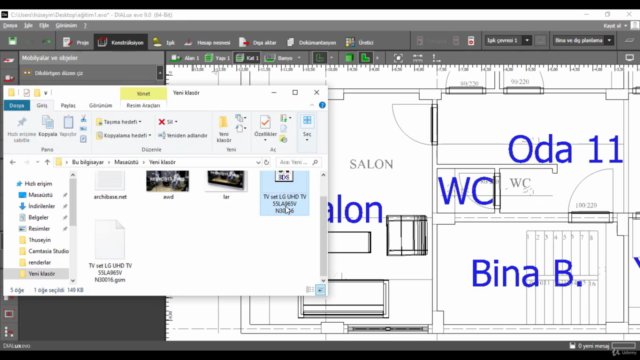Click Bu bilgisayar in the address path
640x360 pixels.
coord(88,162)
